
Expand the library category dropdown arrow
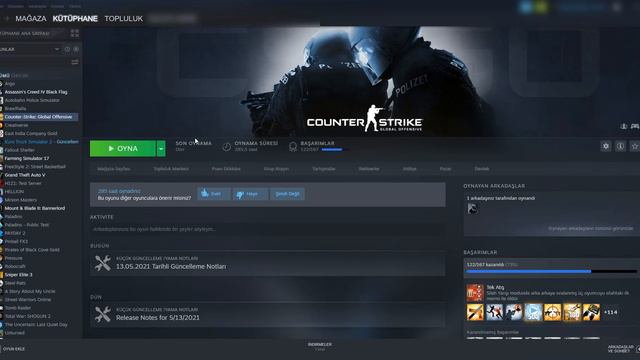57,49
